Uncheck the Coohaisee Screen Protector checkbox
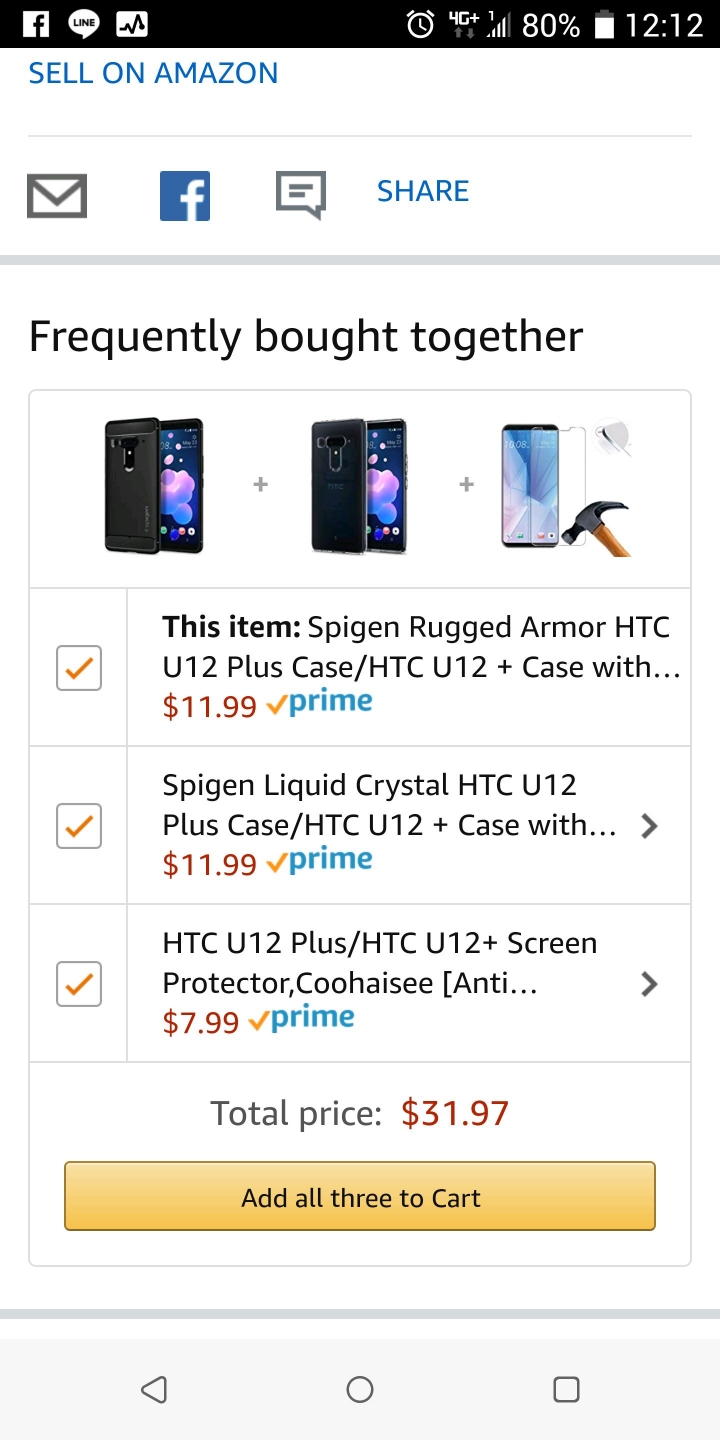Screen dimensions: 720x1440 (x=79, y=984)
